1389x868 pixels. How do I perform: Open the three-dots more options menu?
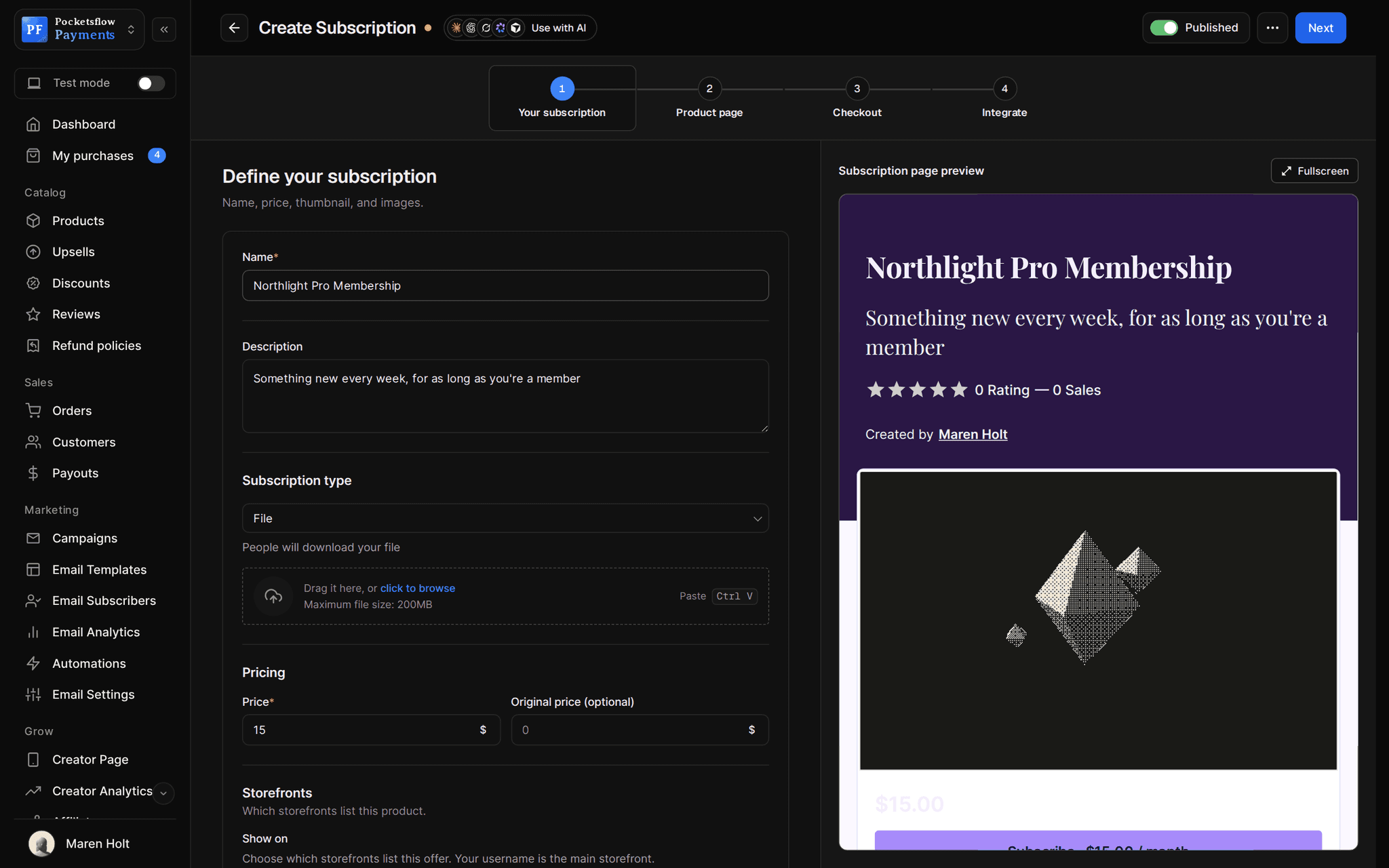tap(1272, 28)
